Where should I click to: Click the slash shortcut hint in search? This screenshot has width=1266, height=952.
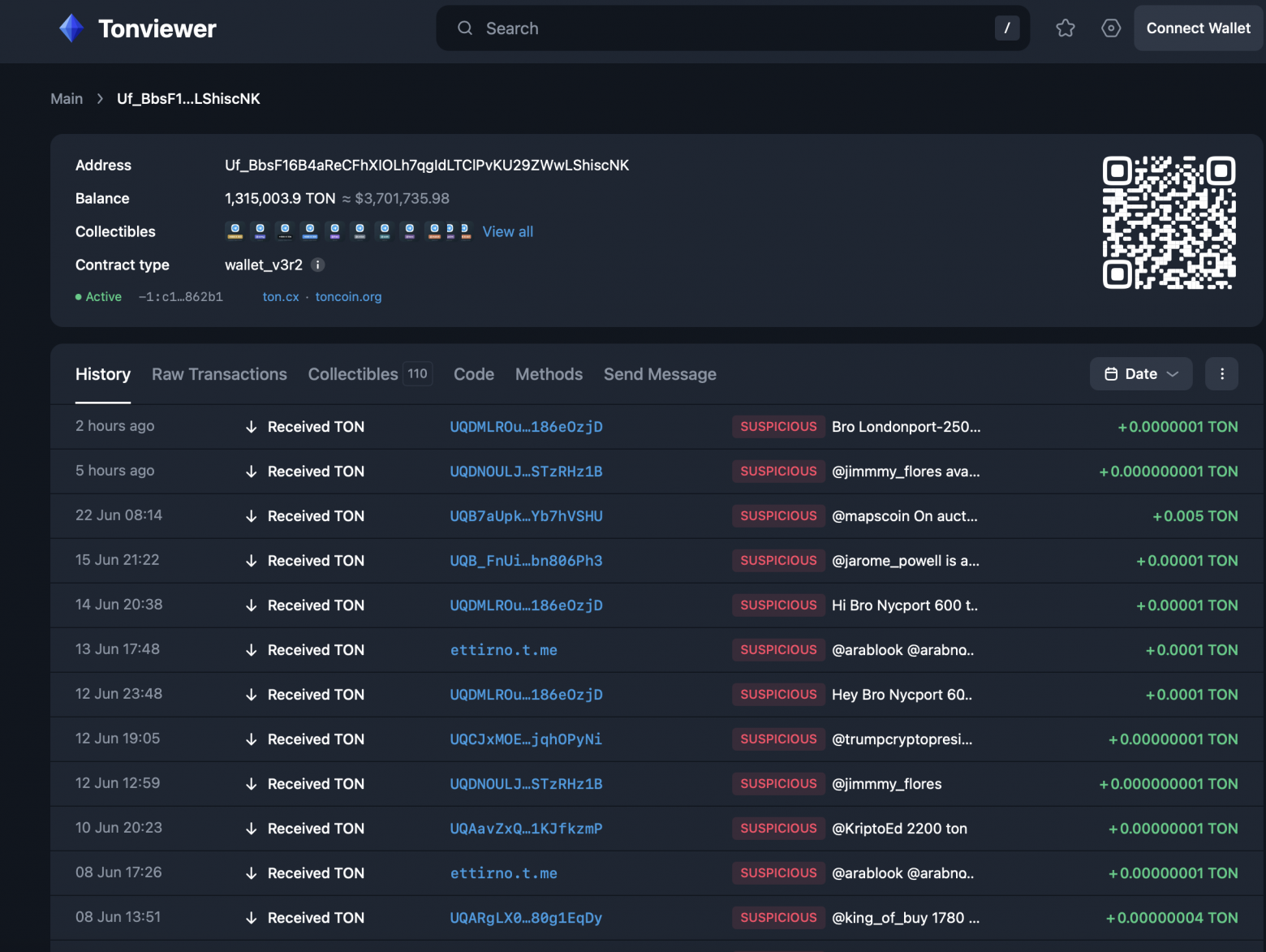pyautogui.click(x=1007, y=28)
